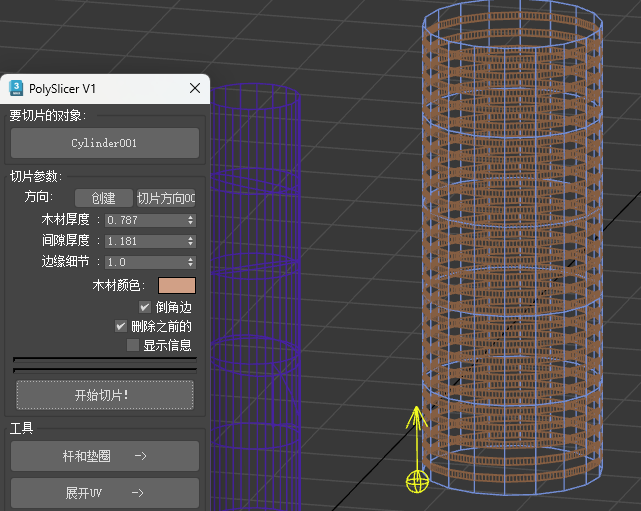Expand the 展开UV tools rollout
The image size is (641, 511).
(x=105, y=493)
